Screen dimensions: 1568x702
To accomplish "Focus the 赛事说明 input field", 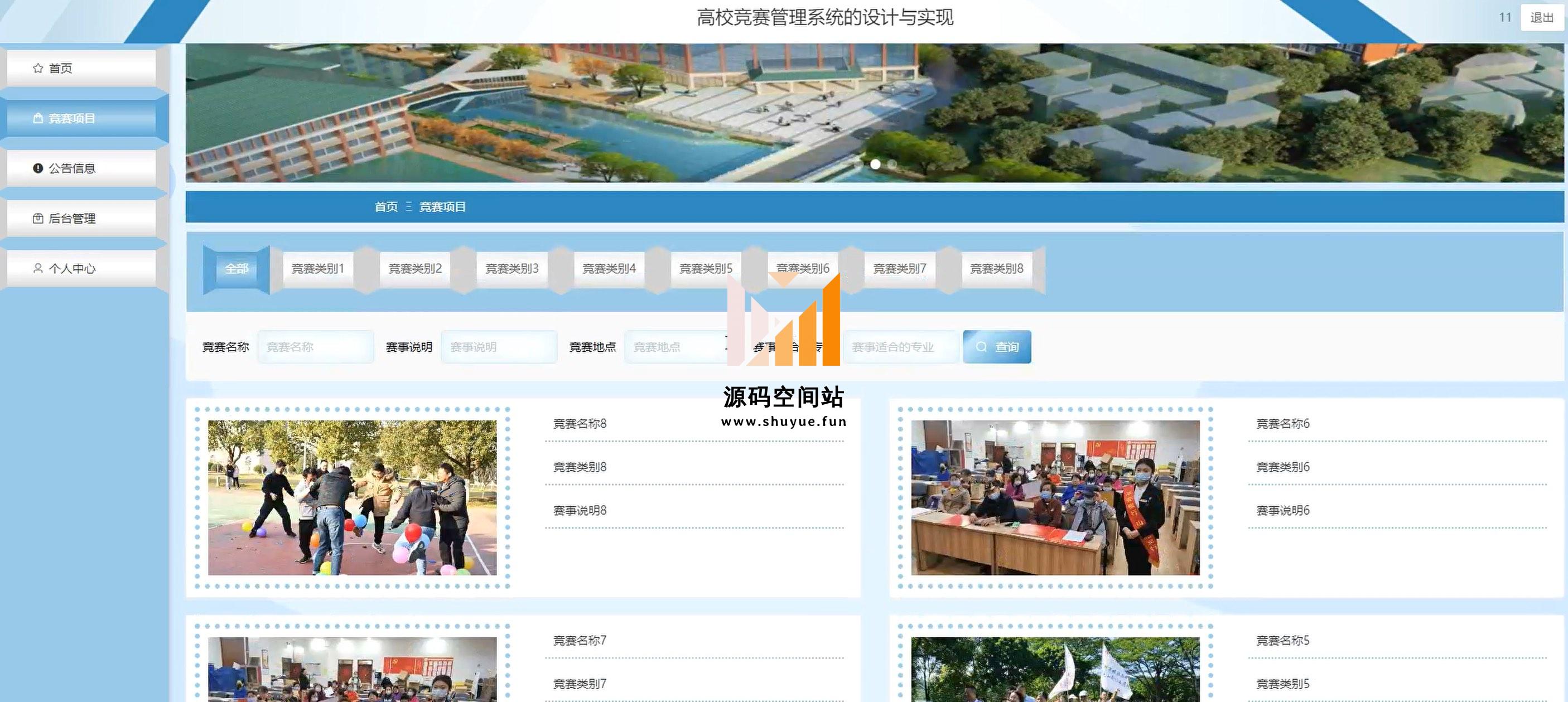I will click(499, 347).
